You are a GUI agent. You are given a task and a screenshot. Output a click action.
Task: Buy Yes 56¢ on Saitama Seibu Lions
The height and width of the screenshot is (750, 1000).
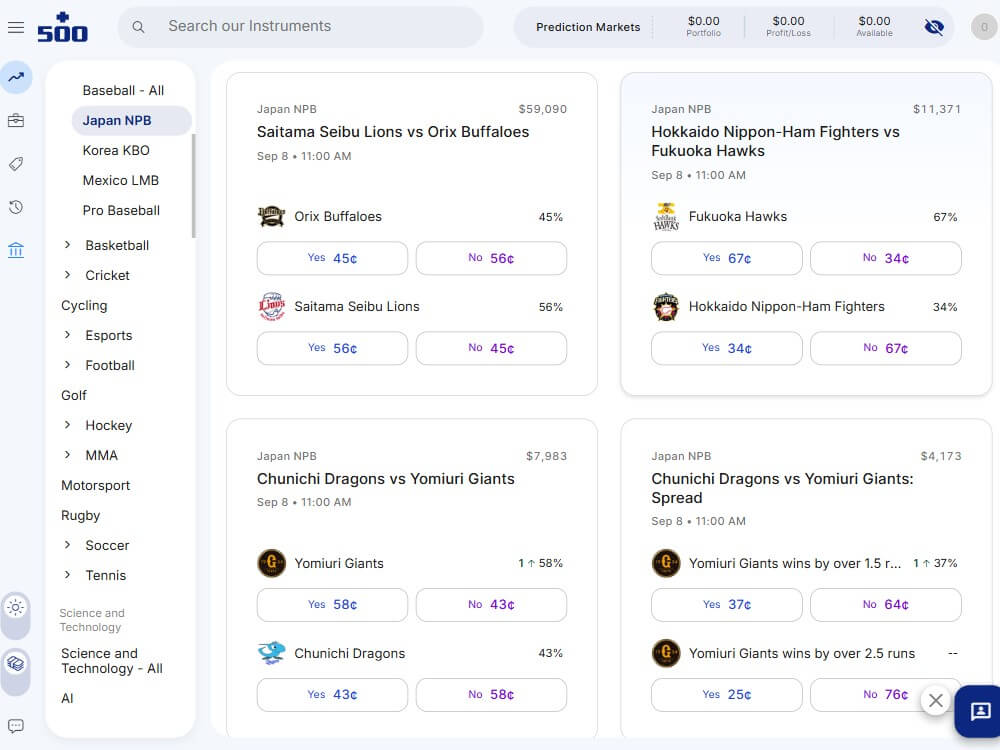[x=332, y=348]
